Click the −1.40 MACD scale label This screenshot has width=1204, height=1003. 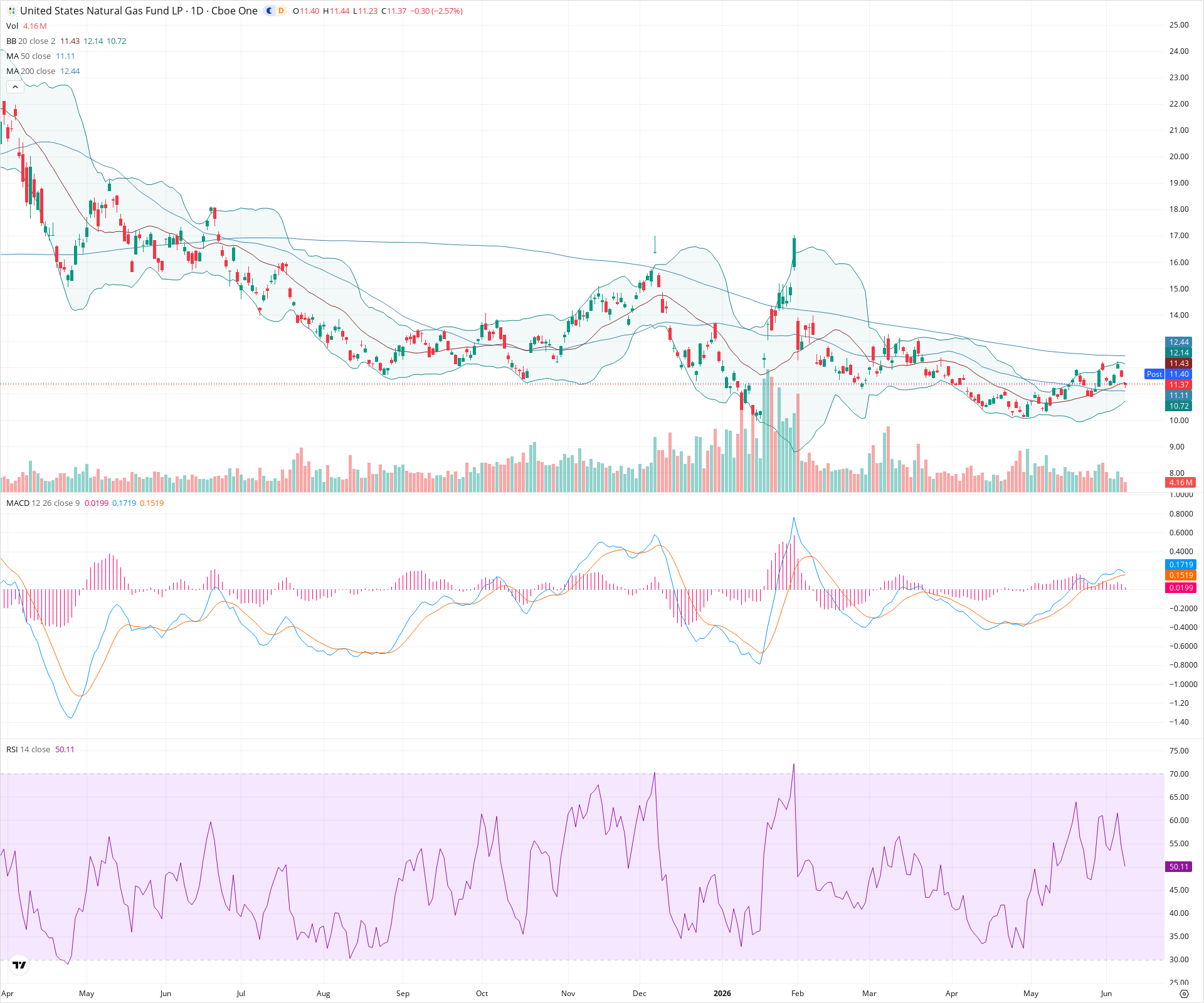pyautogui.click(x=1178, y=722)
